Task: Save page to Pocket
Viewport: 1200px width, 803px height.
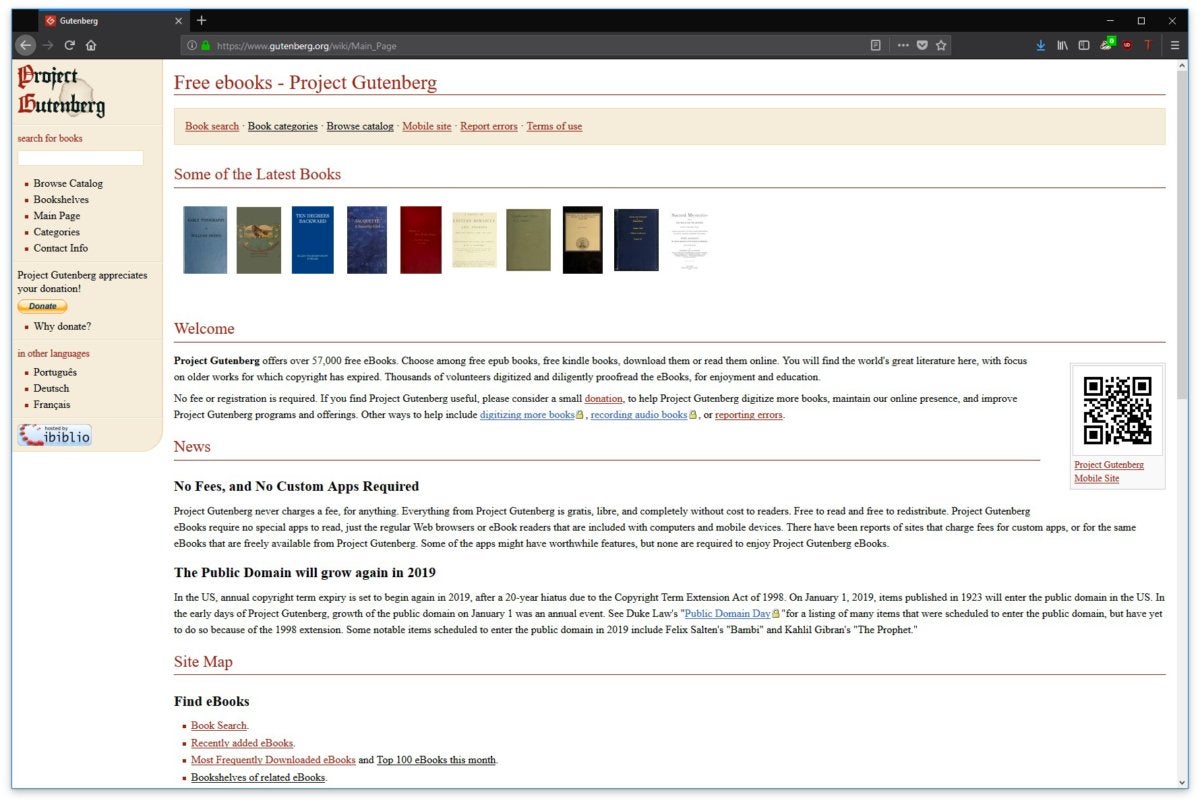Action: coord(922,45)
